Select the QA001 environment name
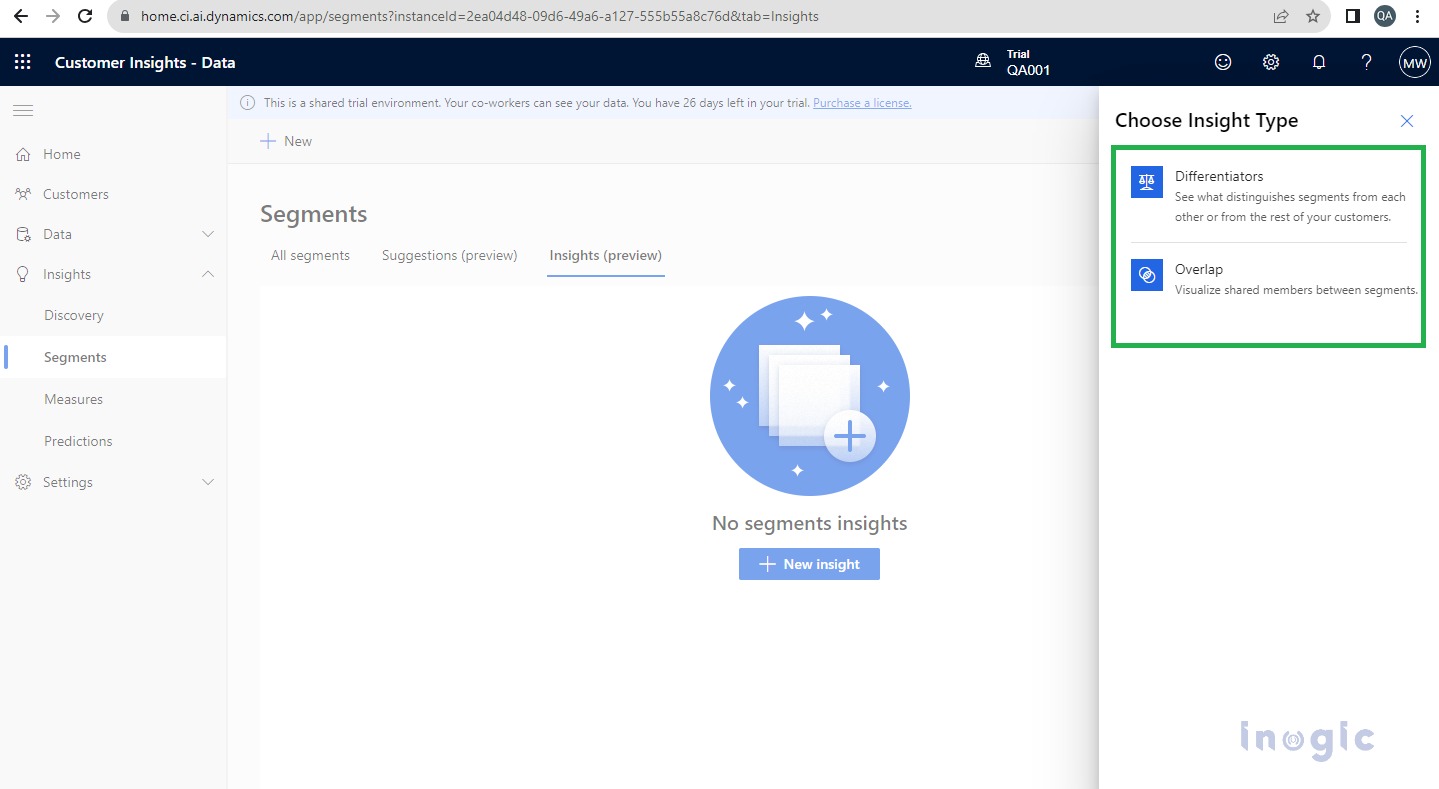Viewport: 1439px width, 789px height. coord(1028,70)
